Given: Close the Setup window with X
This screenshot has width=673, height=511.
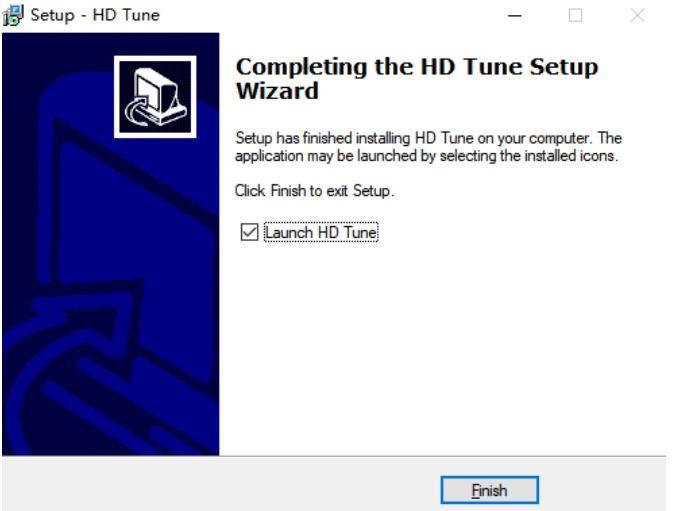Looking at the screenshot, I should [637, 15].
